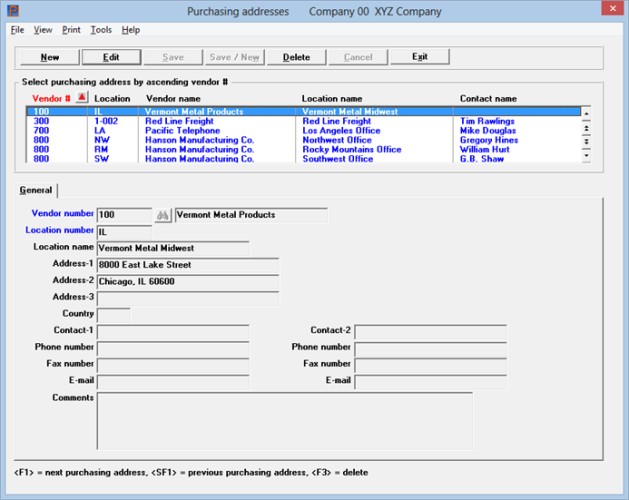Click the Contact-1 Phone number field
This screenshot has width=629, height=500.
173,349
